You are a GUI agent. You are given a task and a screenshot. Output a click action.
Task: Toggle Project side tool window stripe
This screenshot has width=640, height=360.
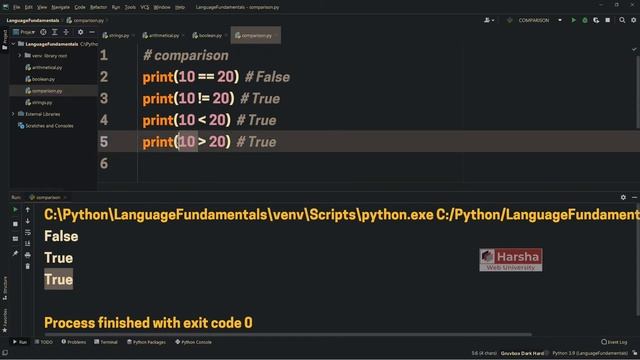click(x=4, y=40)
